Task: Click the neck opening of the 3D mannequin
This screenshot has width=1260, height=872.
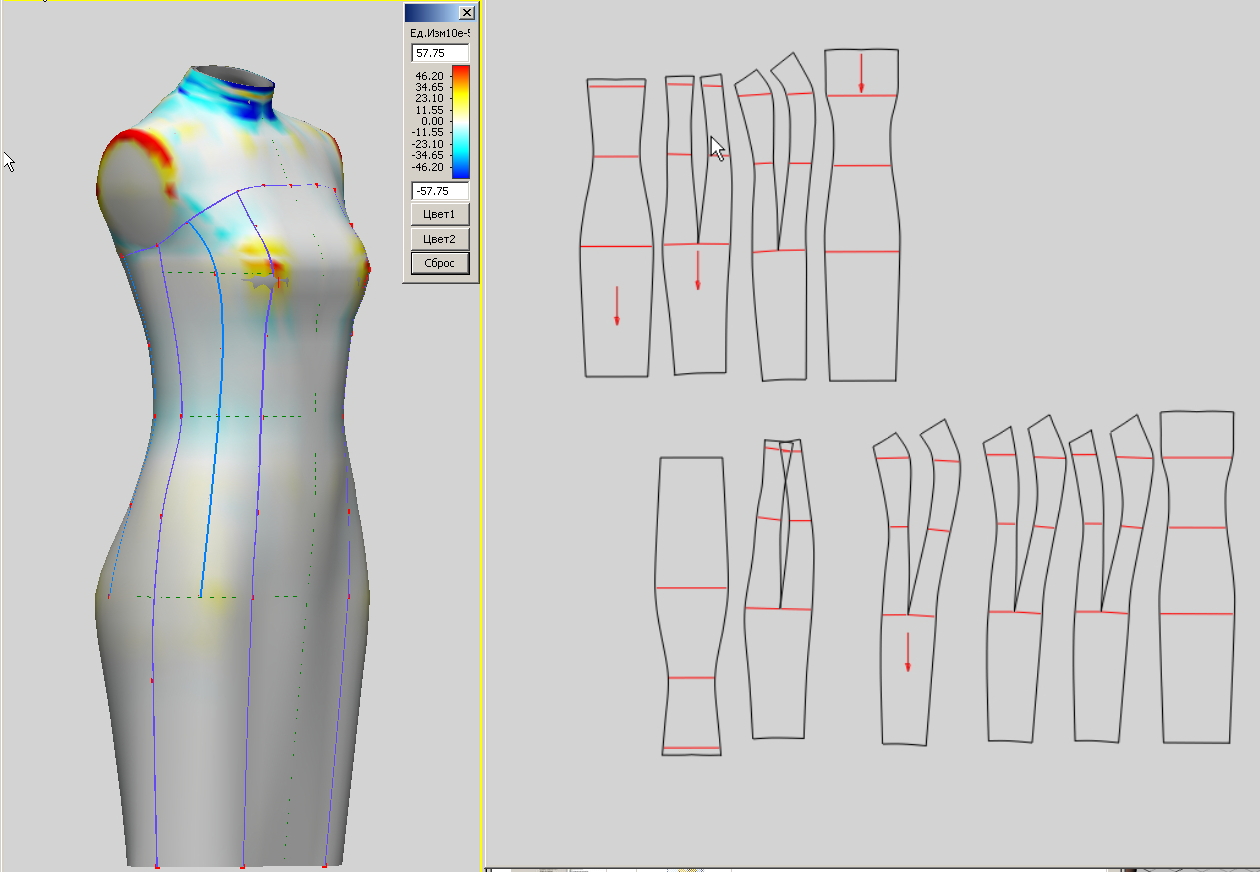Action: [x=233, y=76]
